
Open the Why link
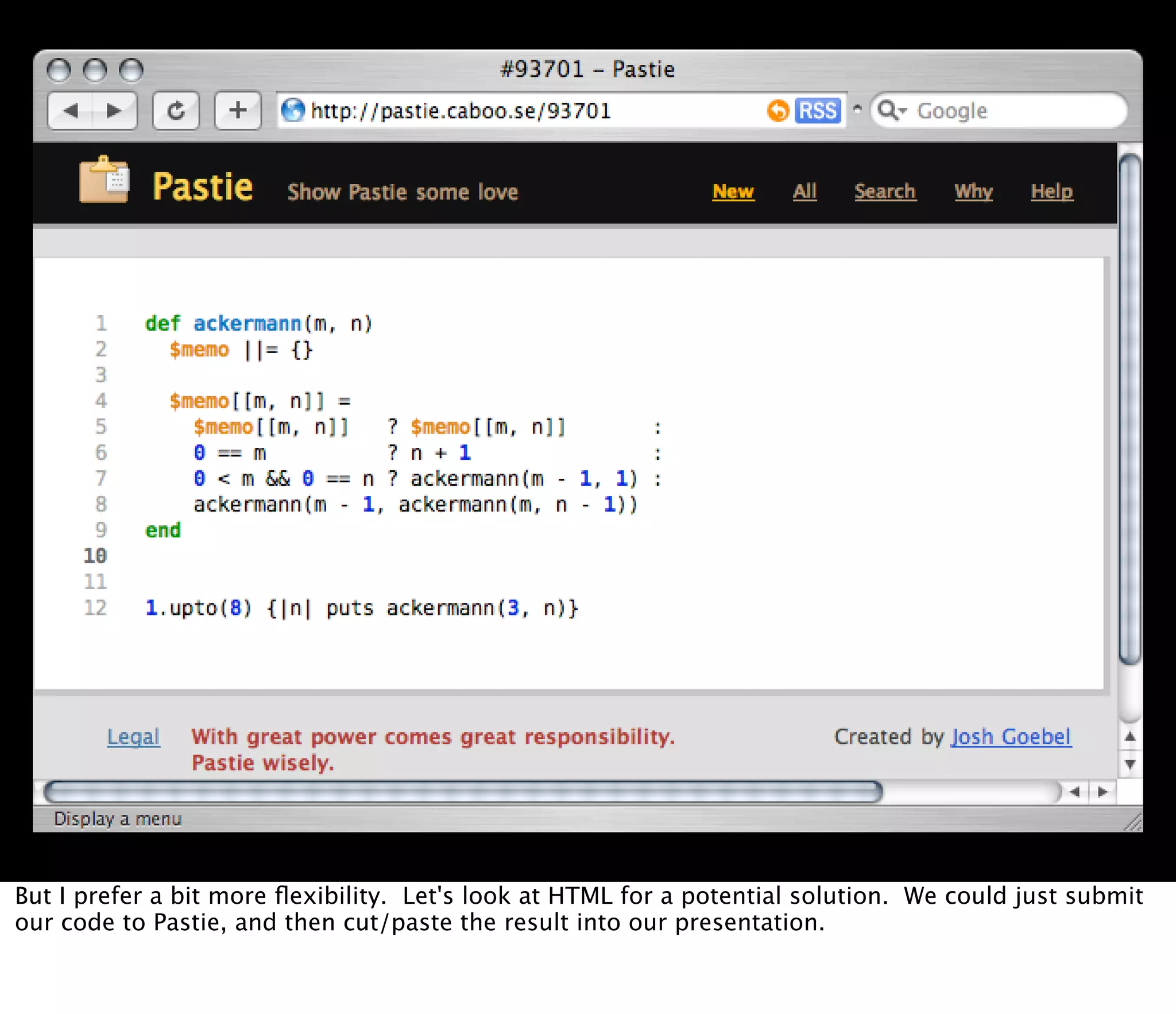pos(973,191)
